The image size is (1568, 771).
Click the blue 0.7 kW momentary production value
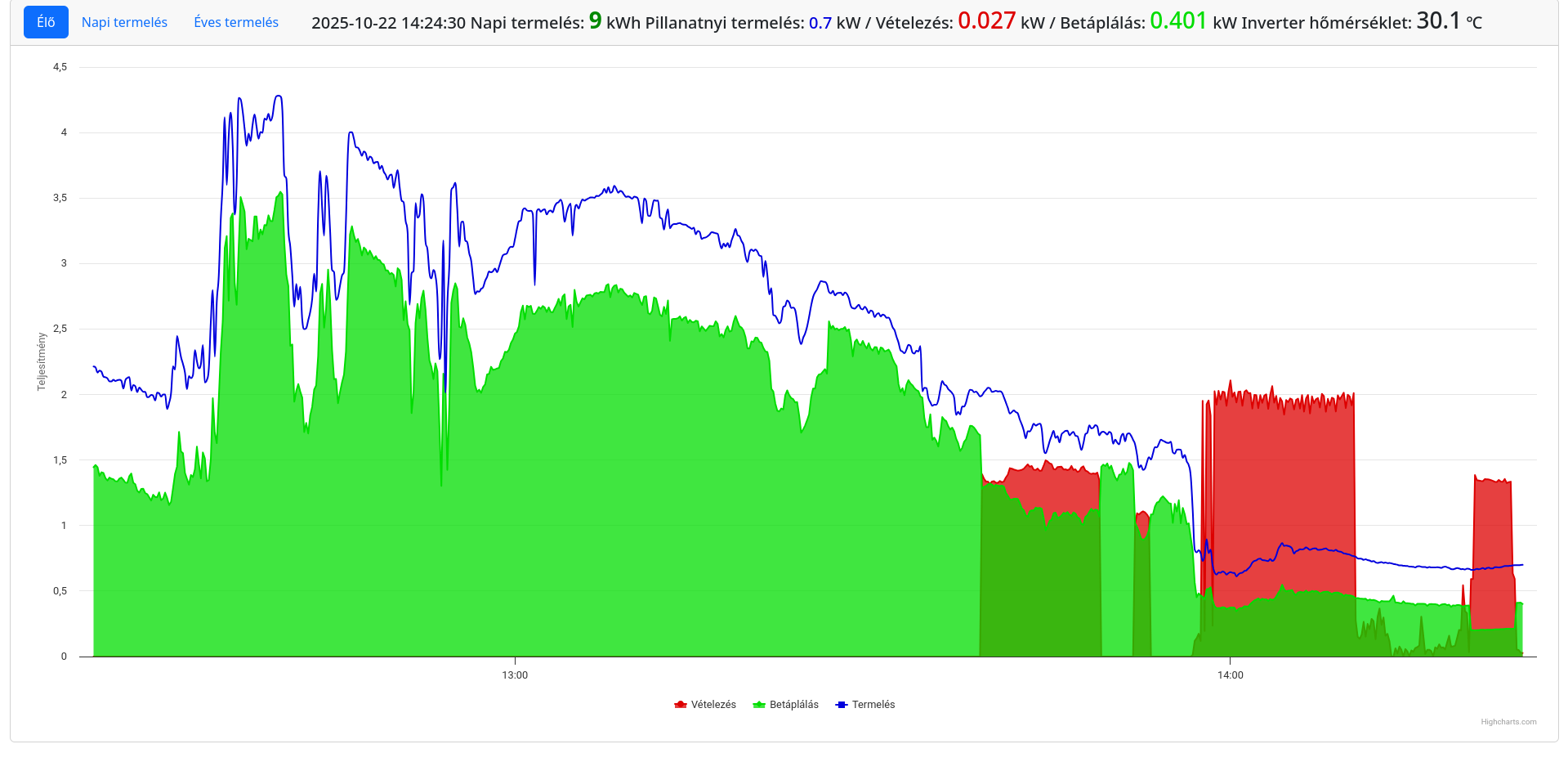[x=820, y=23]
